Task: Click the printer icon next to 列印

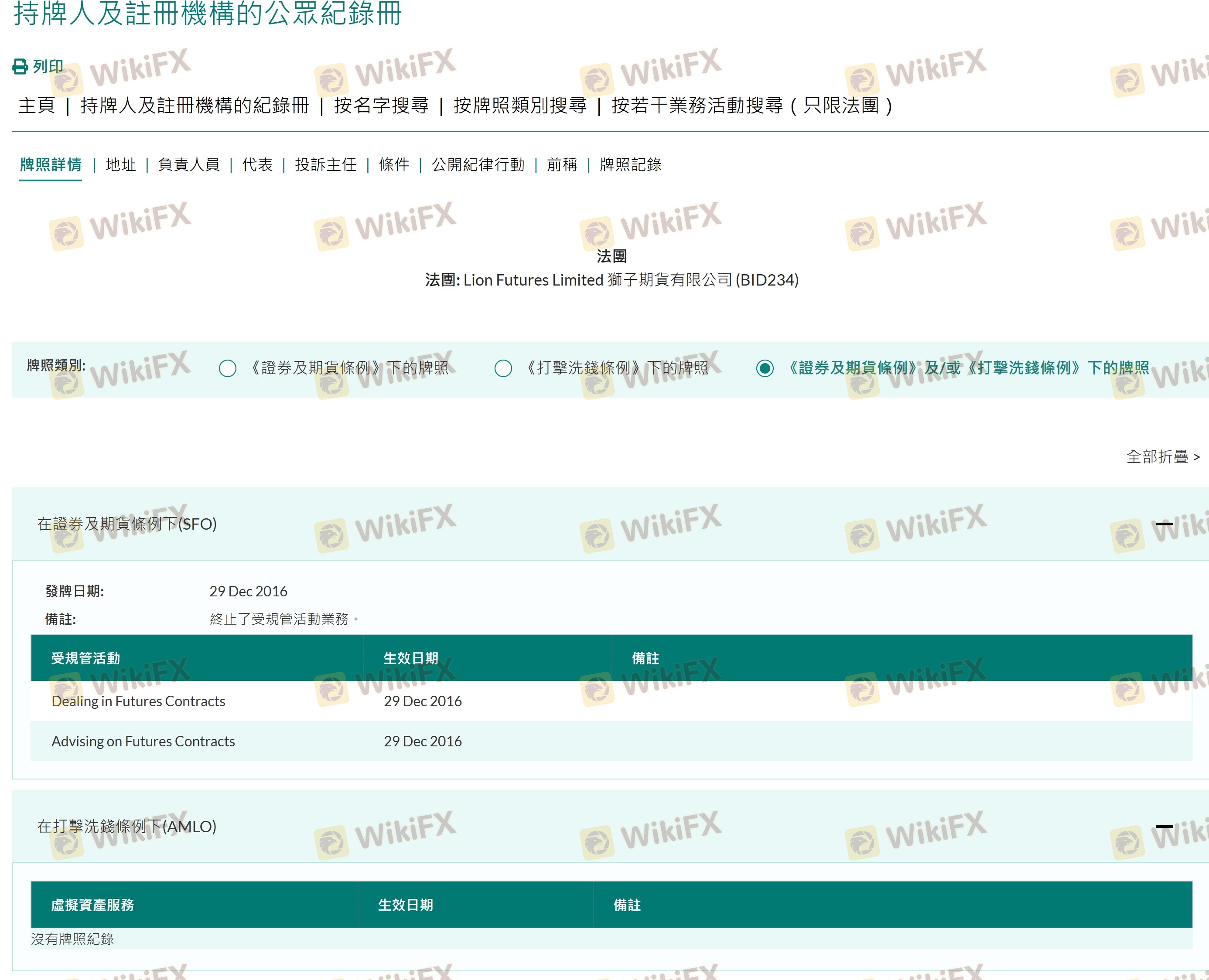Action: (x=20, y=67)
